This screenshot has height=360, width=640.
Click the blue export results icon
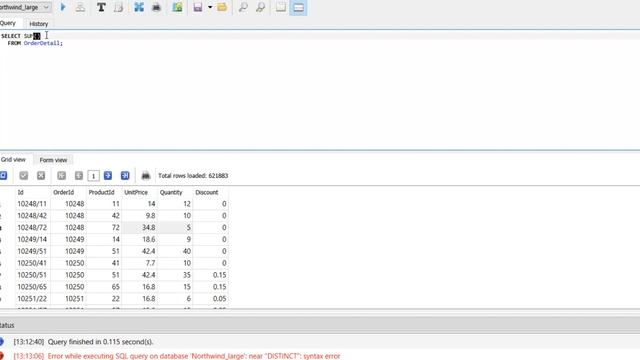point(139,7)
